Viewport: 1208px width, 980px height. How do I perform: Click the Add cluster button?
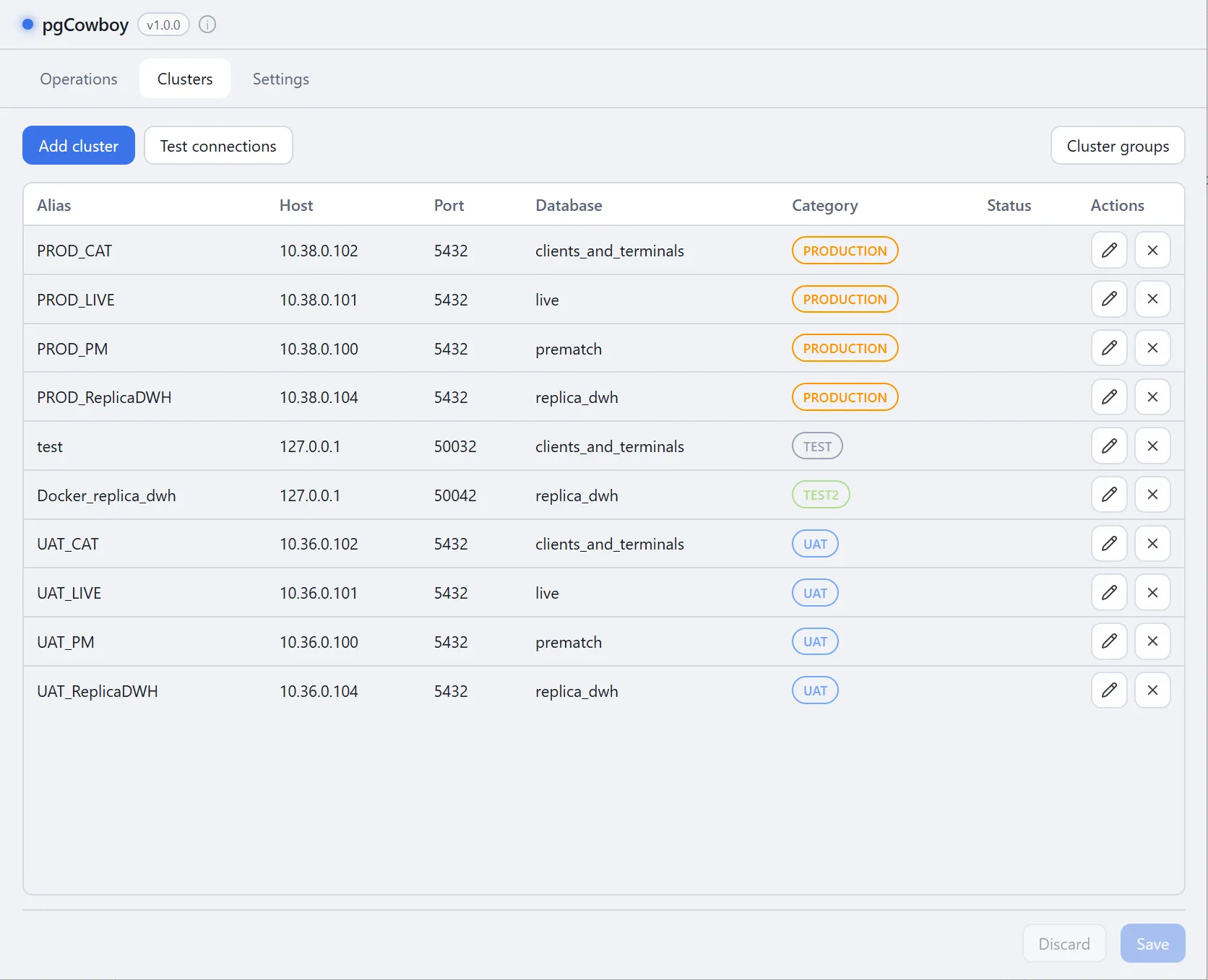click(x=79, y=145)
